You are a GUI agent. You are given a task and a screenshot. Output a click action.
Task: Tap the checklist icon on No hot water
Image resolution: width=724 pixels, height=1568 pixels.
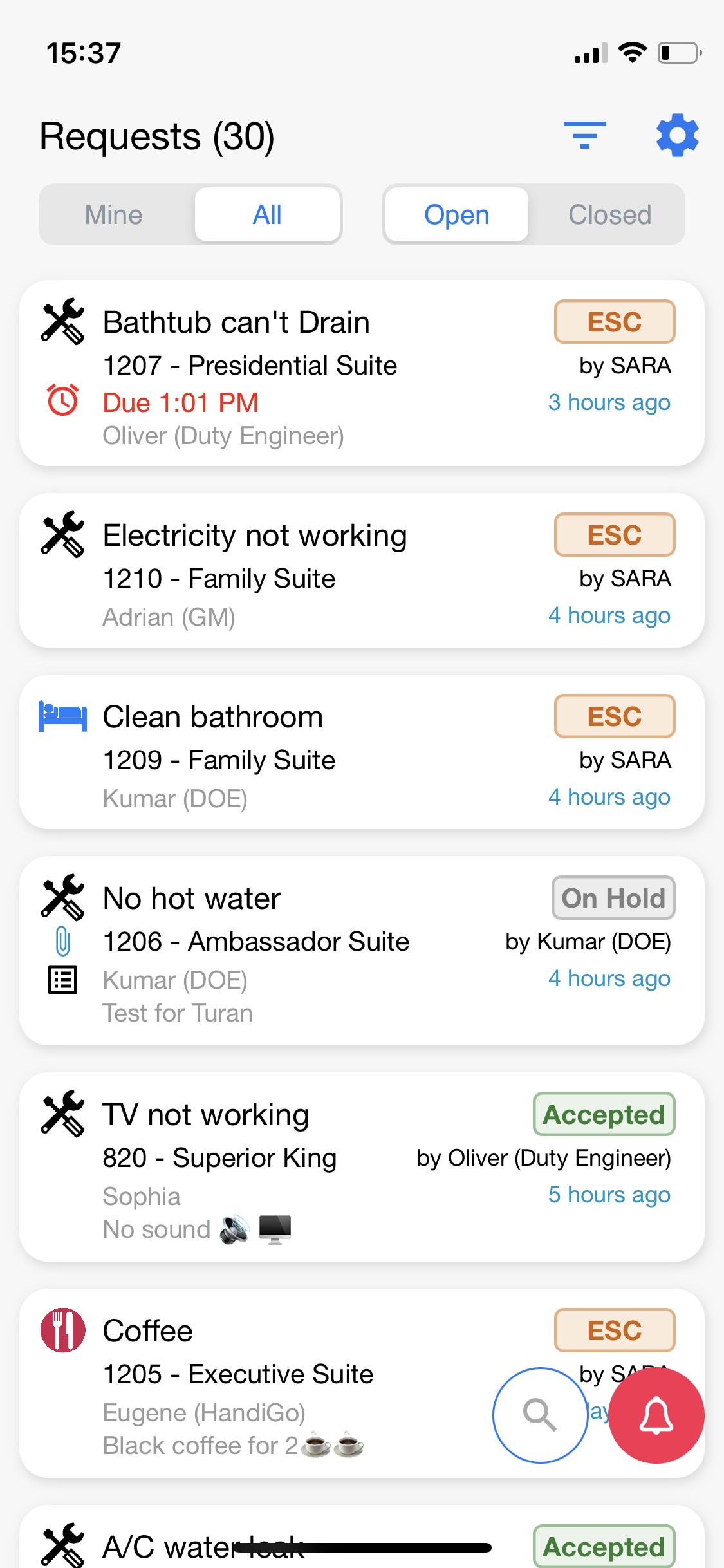pos(63,980)
